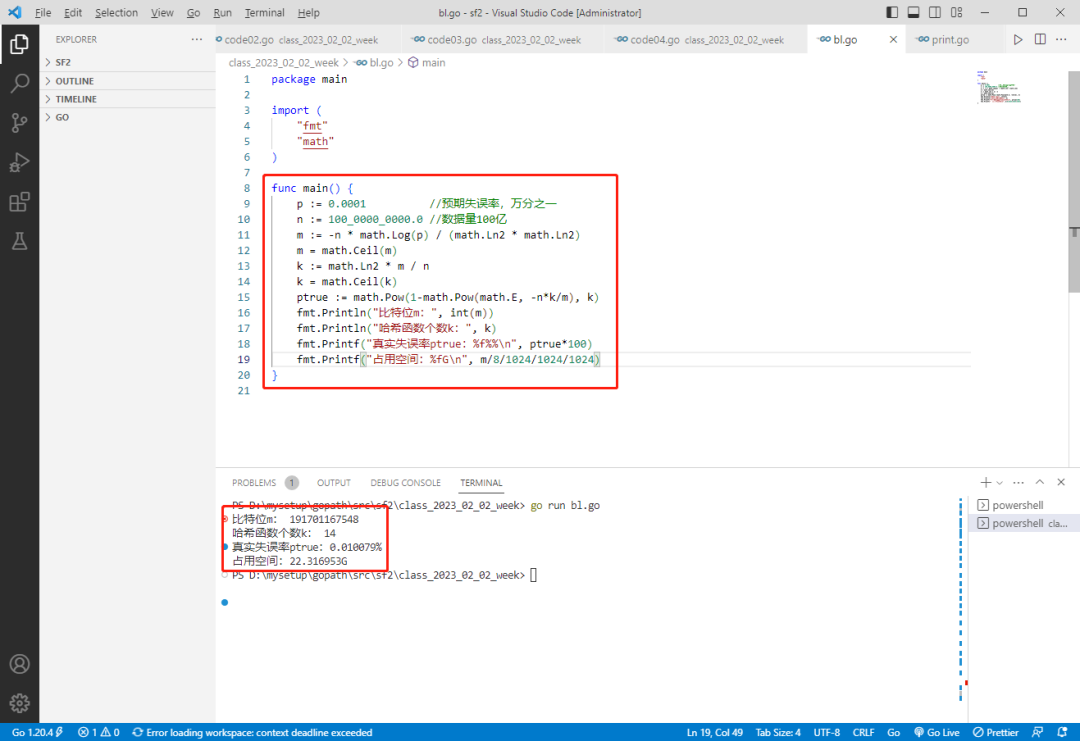The image size is (1080, 741).
Task: Switch to the OUTPUT panel tab
Action: [333, 483]
